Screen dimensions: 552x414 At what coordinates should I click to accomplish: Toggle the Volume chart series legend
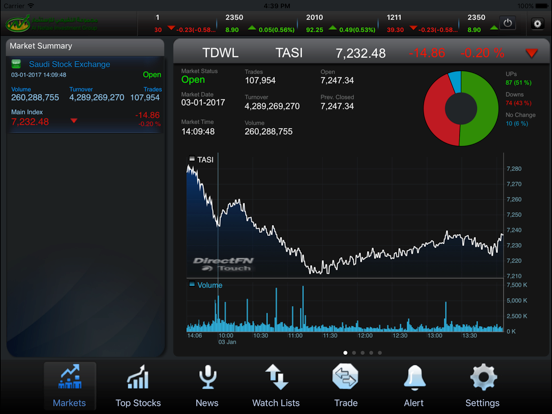click(206, 285)
